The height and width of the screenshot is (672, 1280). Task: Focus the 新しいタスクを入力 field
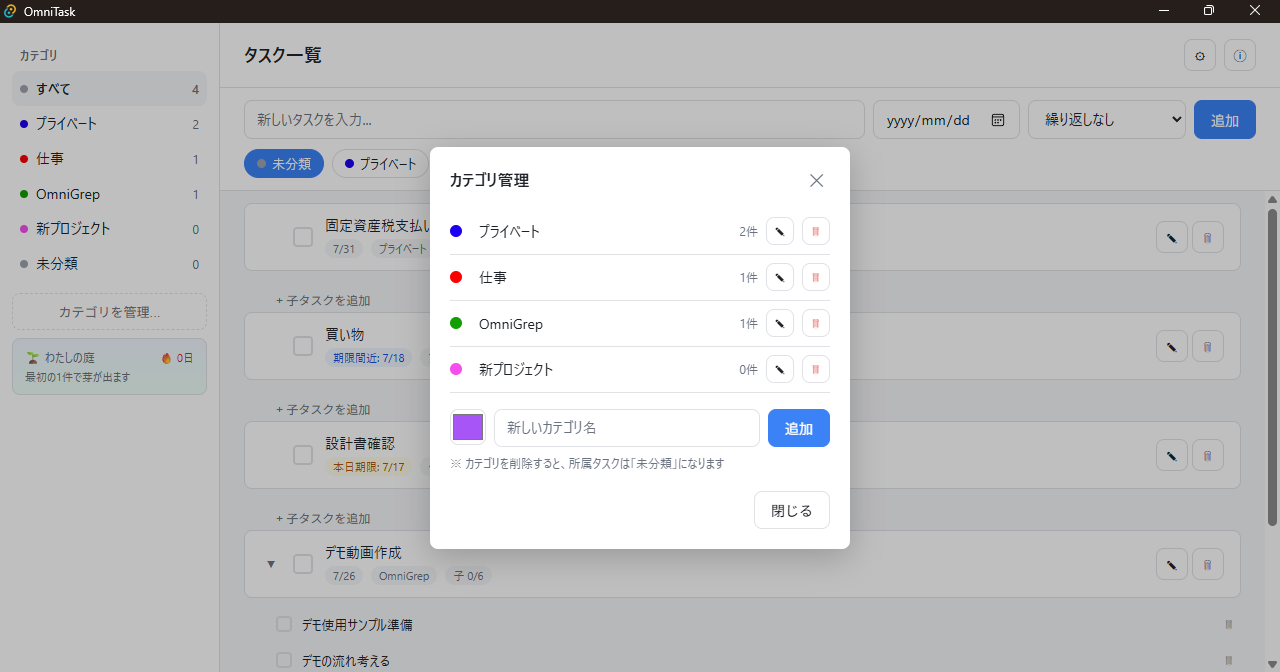coord(554,119)
